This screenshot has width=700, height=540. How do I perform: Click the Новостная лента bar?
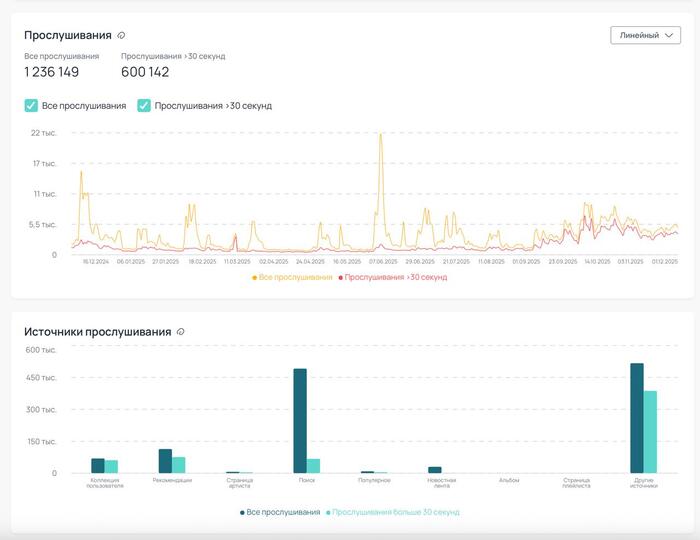pyautogui.click(x=435, y=470)
